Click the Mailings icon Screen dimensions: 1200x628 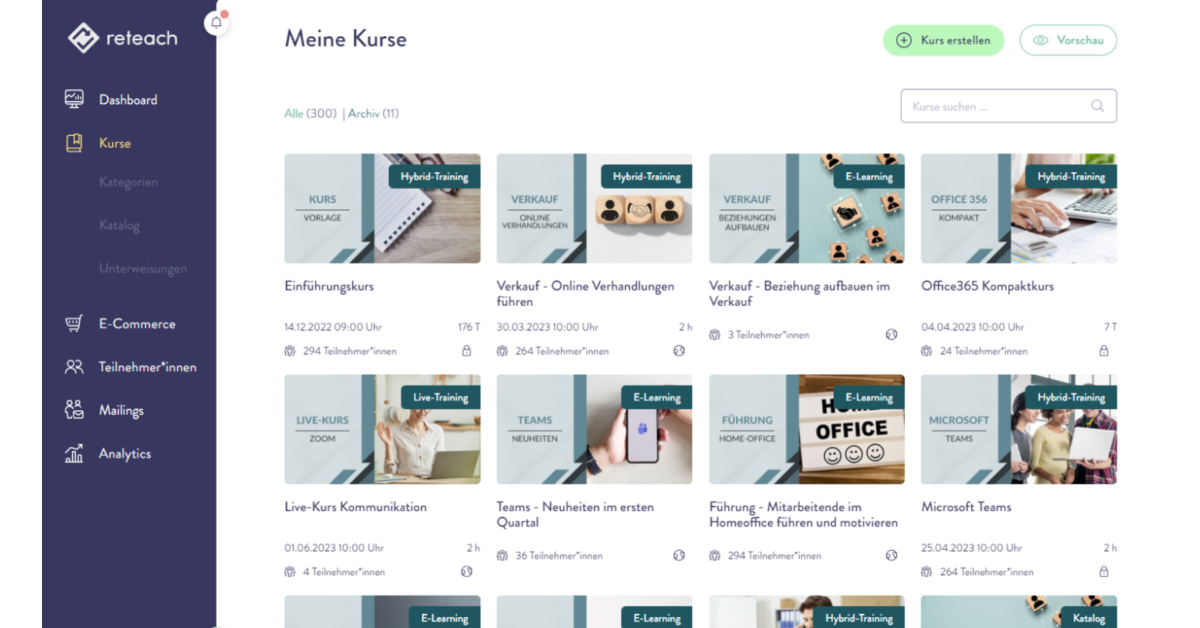(x=74, y=410)
